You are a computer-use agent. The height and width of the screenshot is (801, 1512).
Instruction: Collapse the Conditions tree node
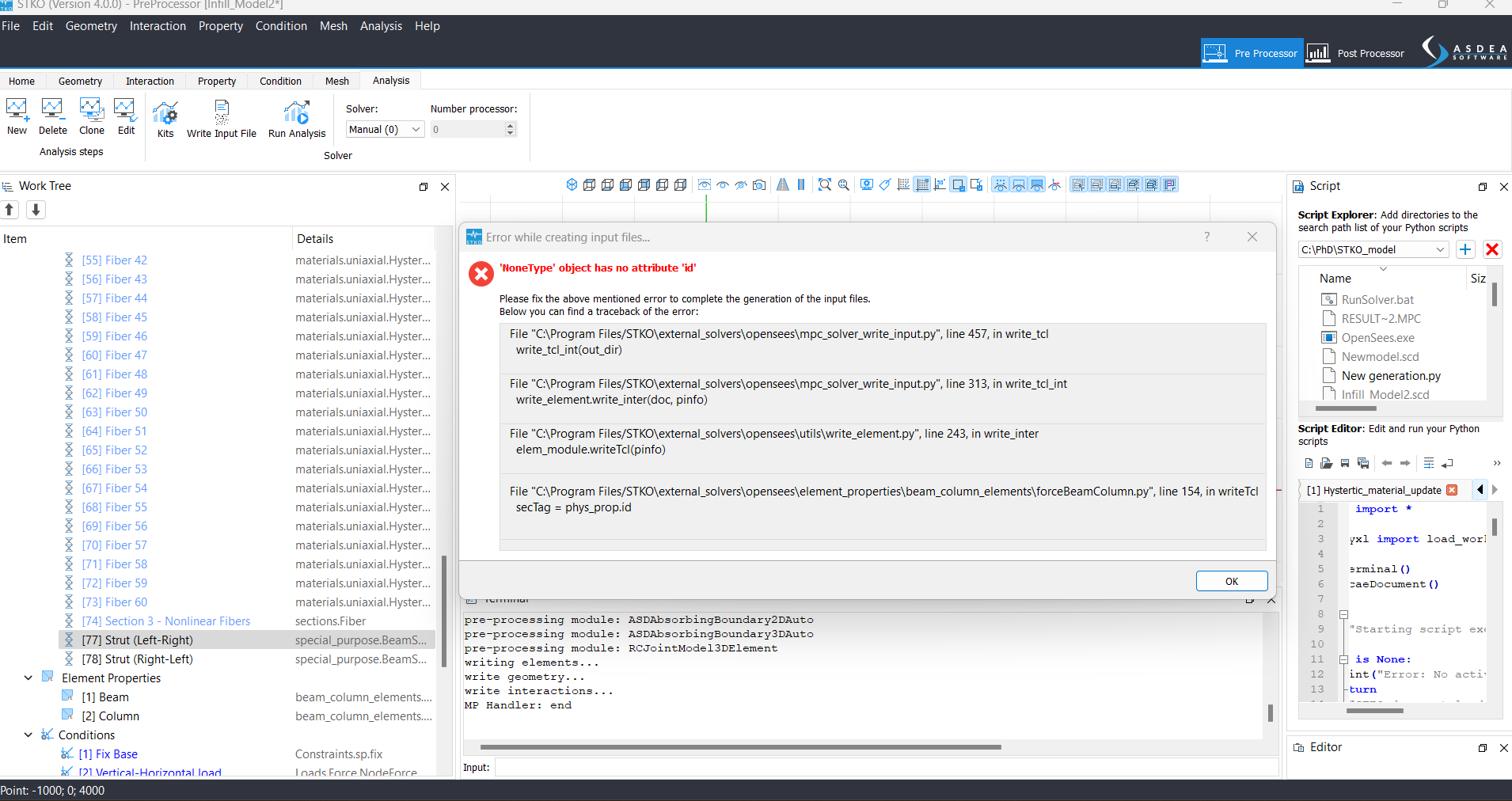(x=28, y=735)
